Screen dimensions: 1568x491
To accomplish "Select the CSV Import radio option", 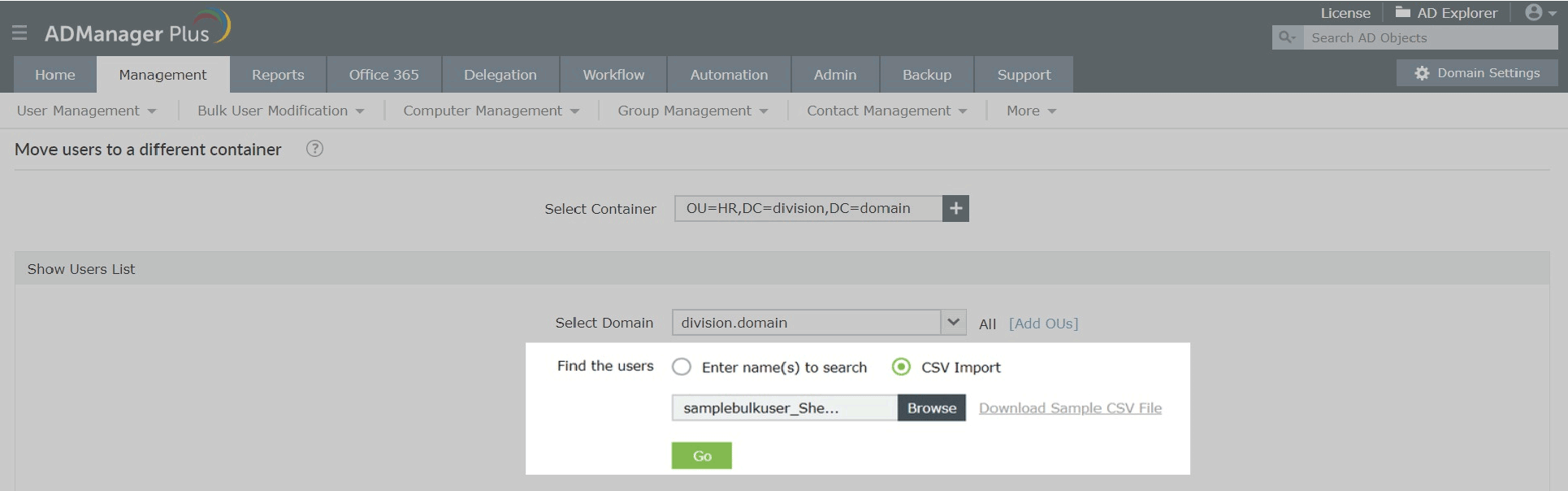I will coord(901,367).
